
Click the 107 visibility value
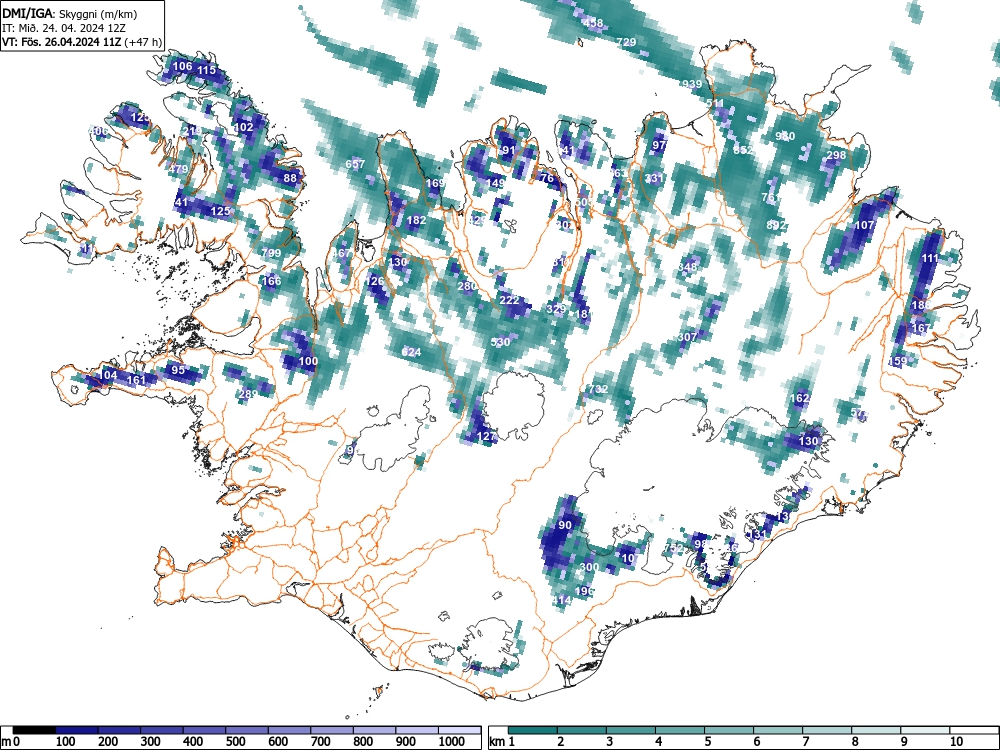pos(864,225)
